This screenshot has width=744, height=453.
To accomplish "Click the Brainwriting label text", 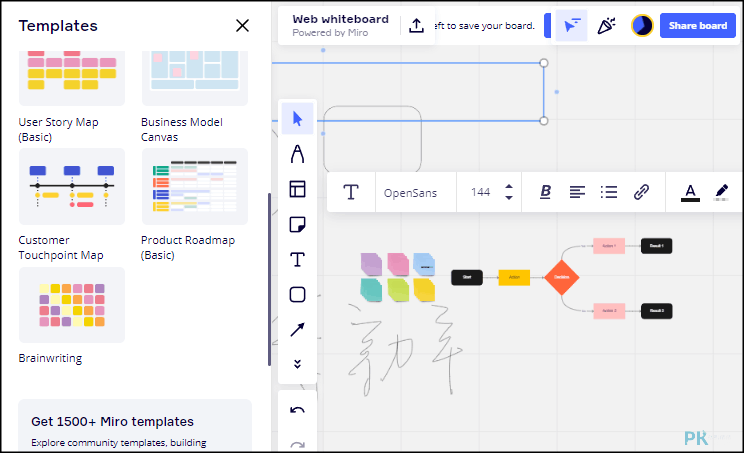I will point(50,358).
